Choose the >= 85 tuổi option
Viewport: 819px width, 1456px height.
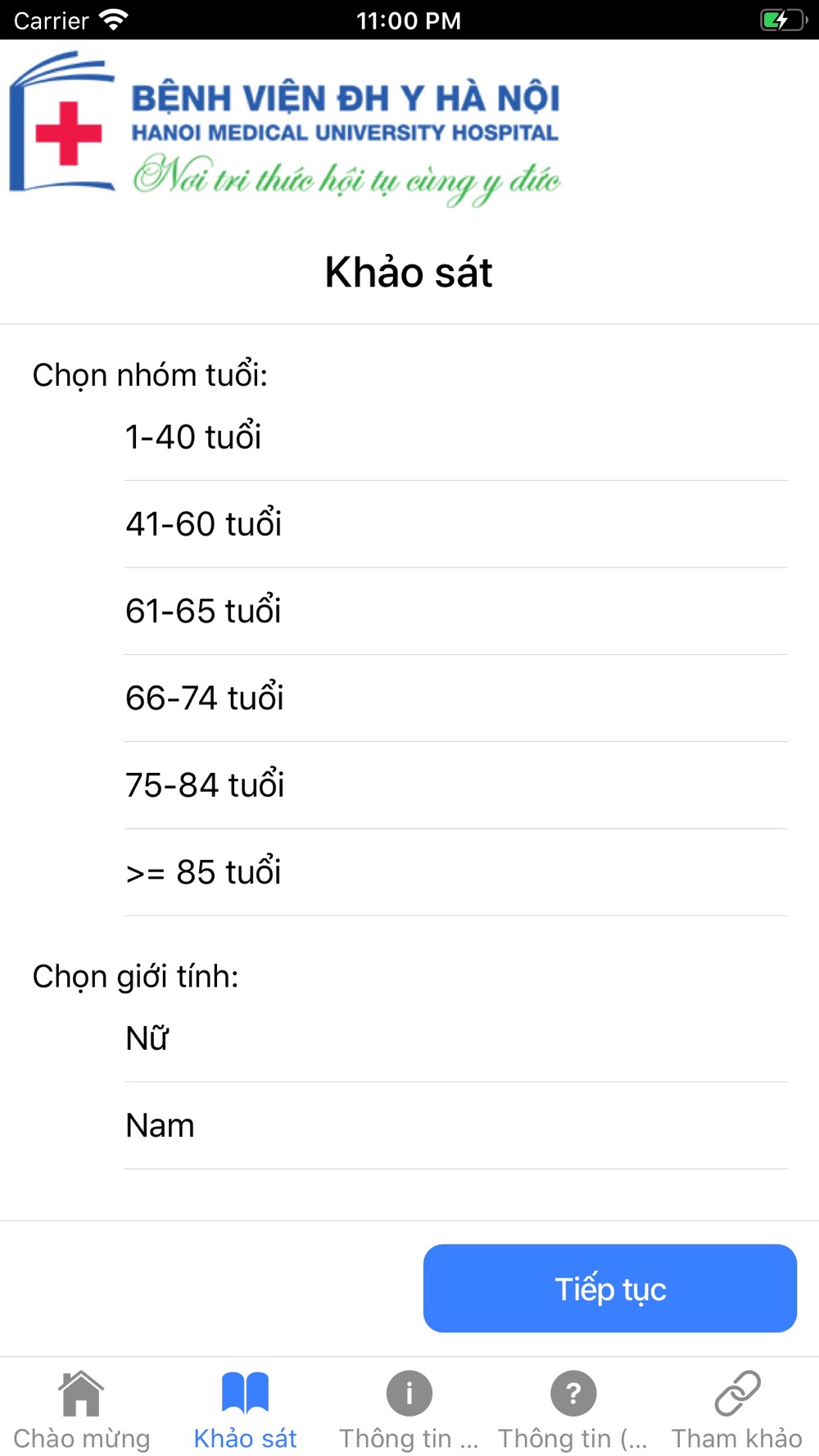coord(455,872)
